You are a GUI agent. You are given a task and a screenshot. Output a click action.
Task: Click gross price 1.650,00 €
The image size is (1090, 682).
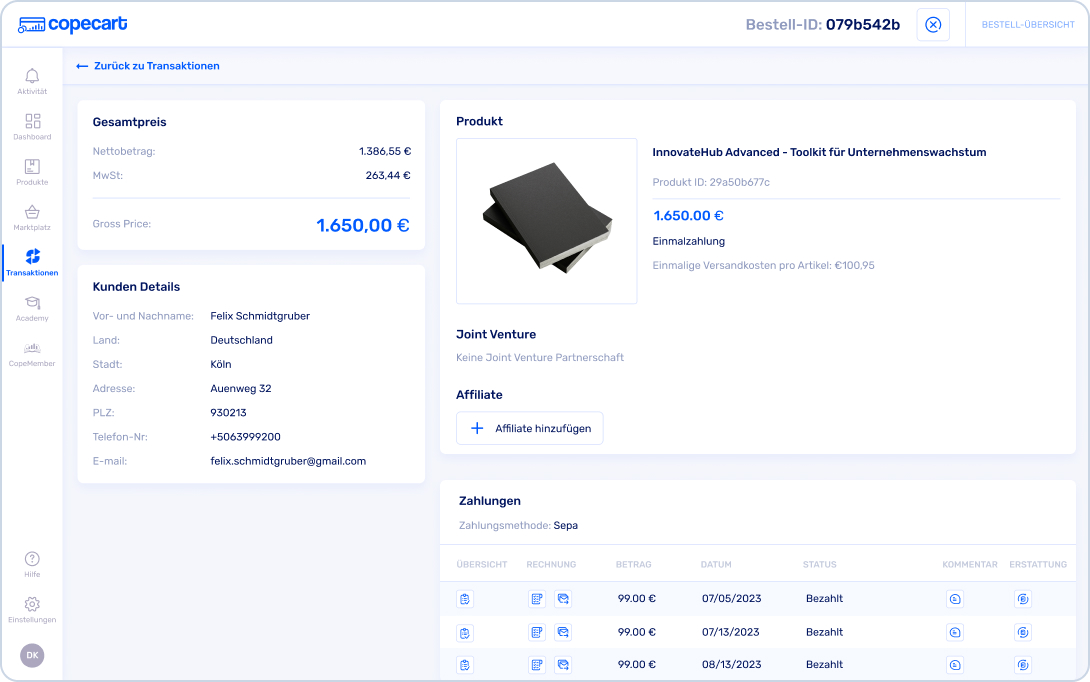pos(363,225)
